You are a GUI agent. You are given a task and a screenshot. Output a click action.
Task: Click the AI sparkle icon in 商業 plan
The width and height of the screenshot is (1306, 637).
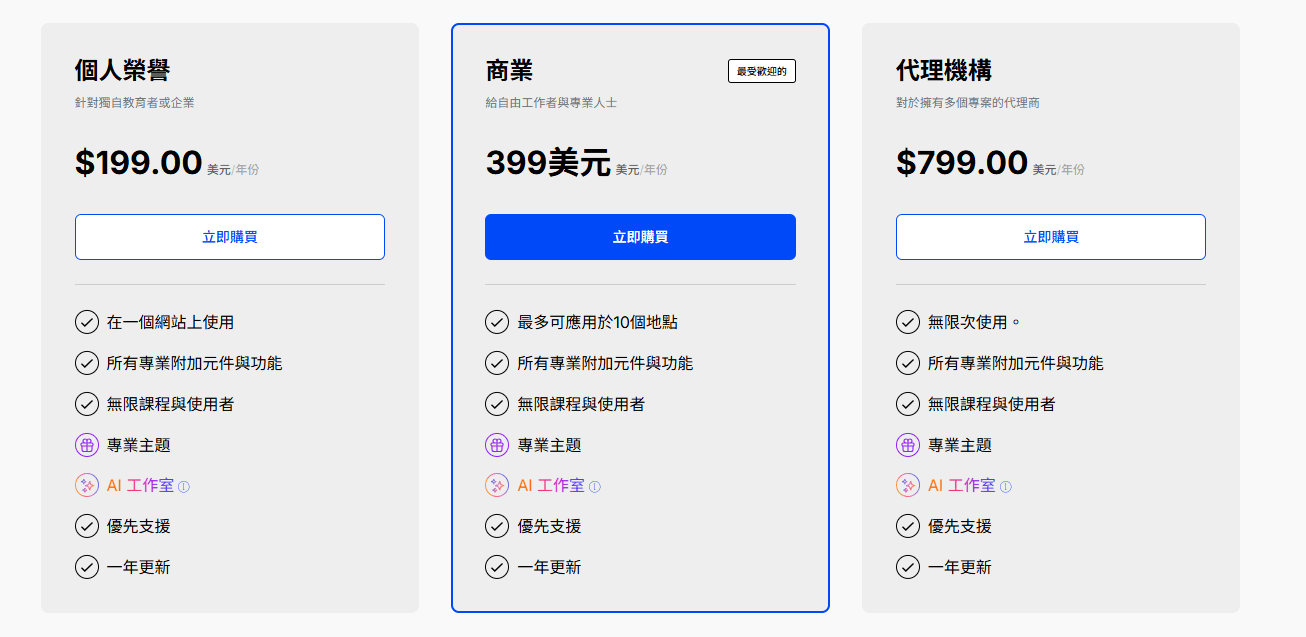pyautogui.click(x=497, y=486)
